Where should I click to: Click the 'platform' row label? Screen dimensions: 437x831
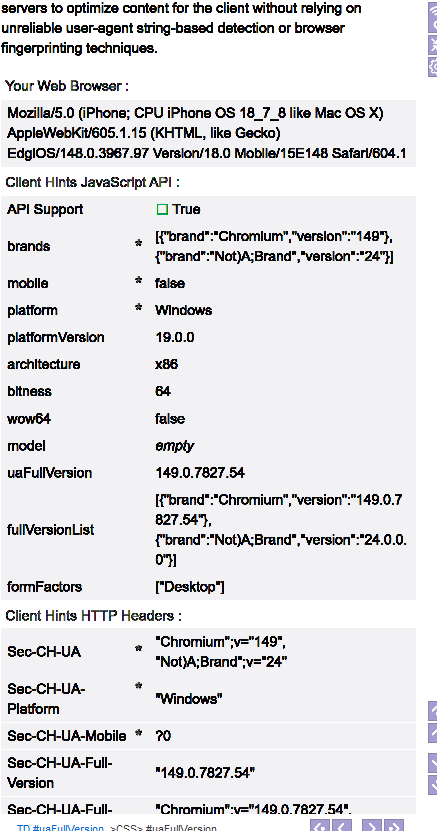click(x=32, y=311)
